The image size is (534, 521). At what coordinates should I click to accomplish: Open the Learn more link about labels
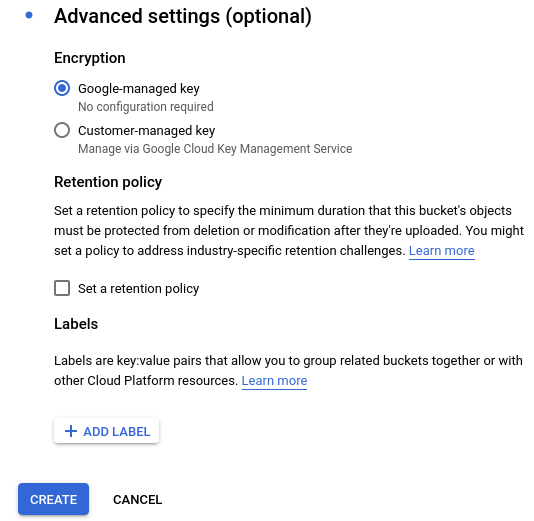coord(274,381)
